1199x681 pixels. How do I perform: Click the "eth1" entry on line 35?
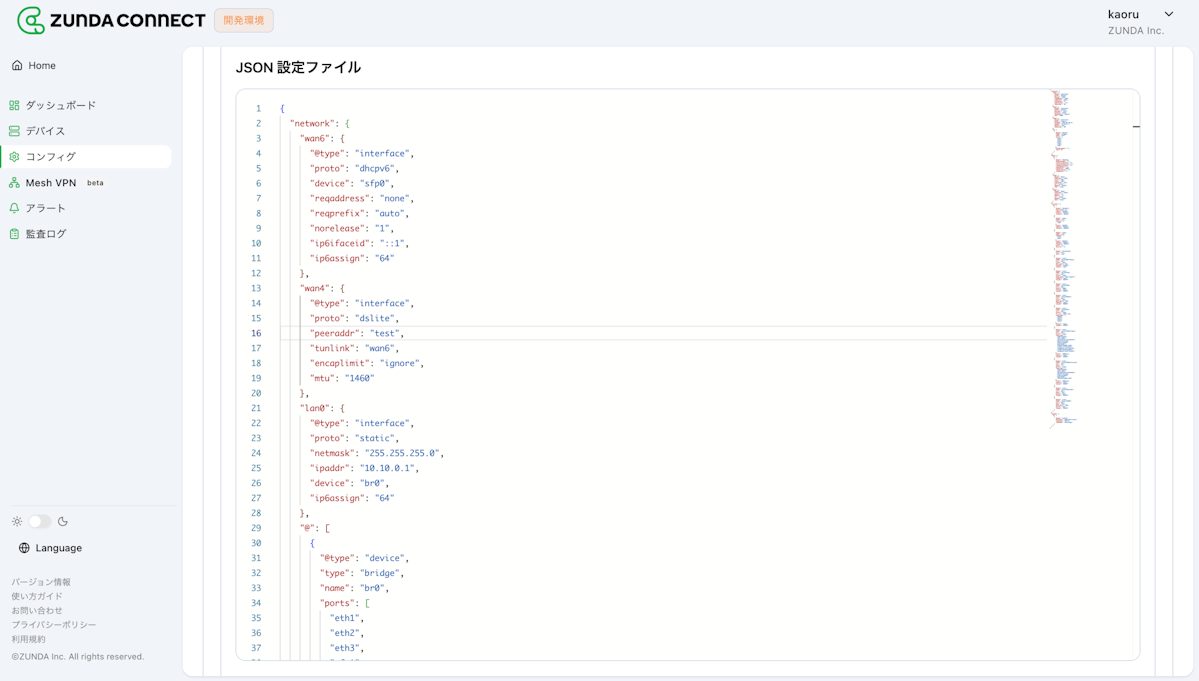pos(345,618)
